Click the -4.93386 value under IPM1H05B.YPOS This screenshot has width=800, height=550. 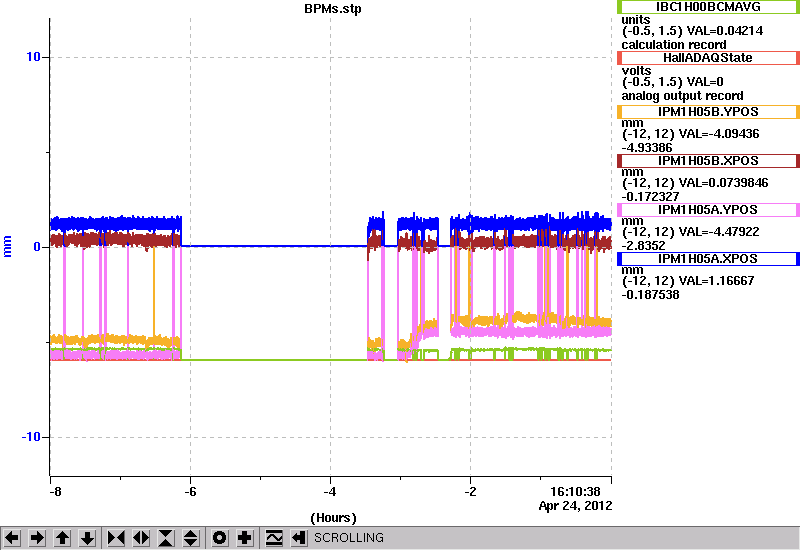pyautogui.click(x=647, y=148)
